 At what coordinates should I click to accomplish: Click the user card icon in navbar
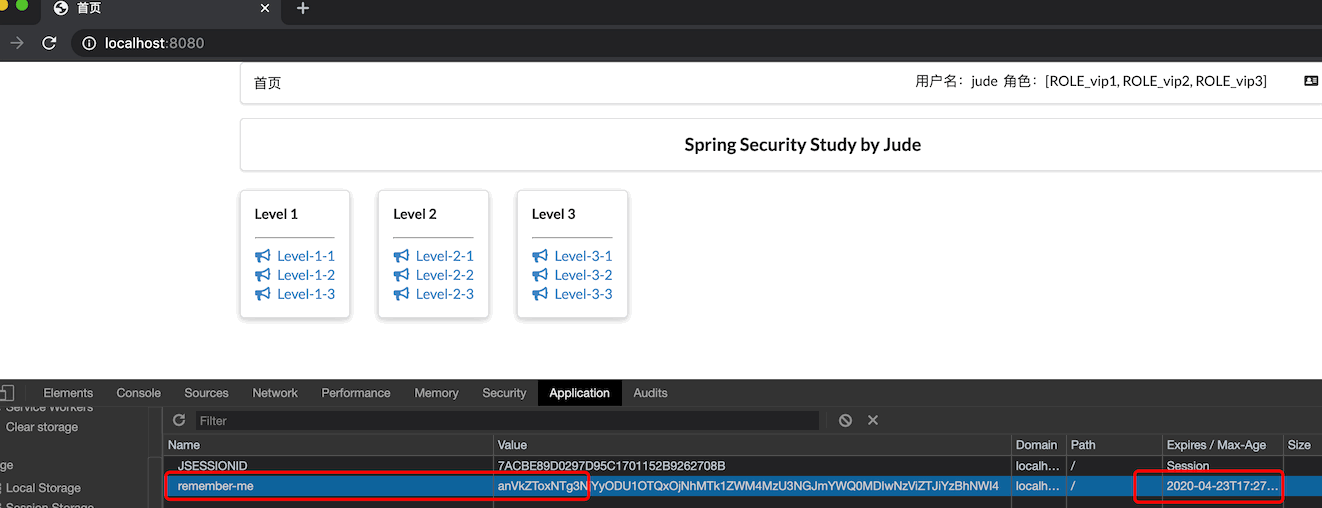click(1311, 81)
